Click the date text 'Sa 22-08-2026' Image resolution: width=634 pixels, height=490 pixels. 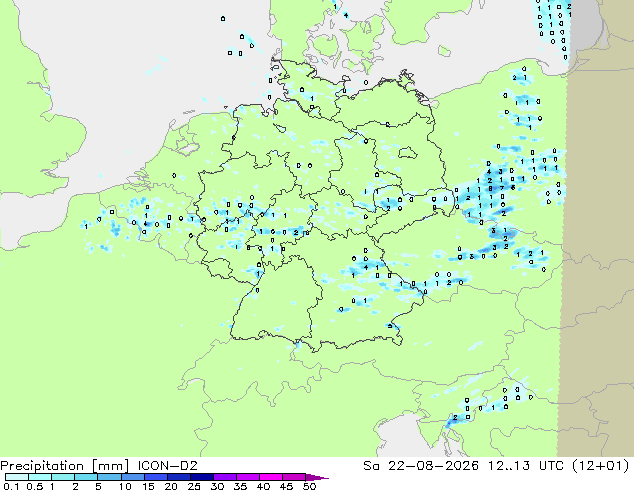click(x=421, y=466)
